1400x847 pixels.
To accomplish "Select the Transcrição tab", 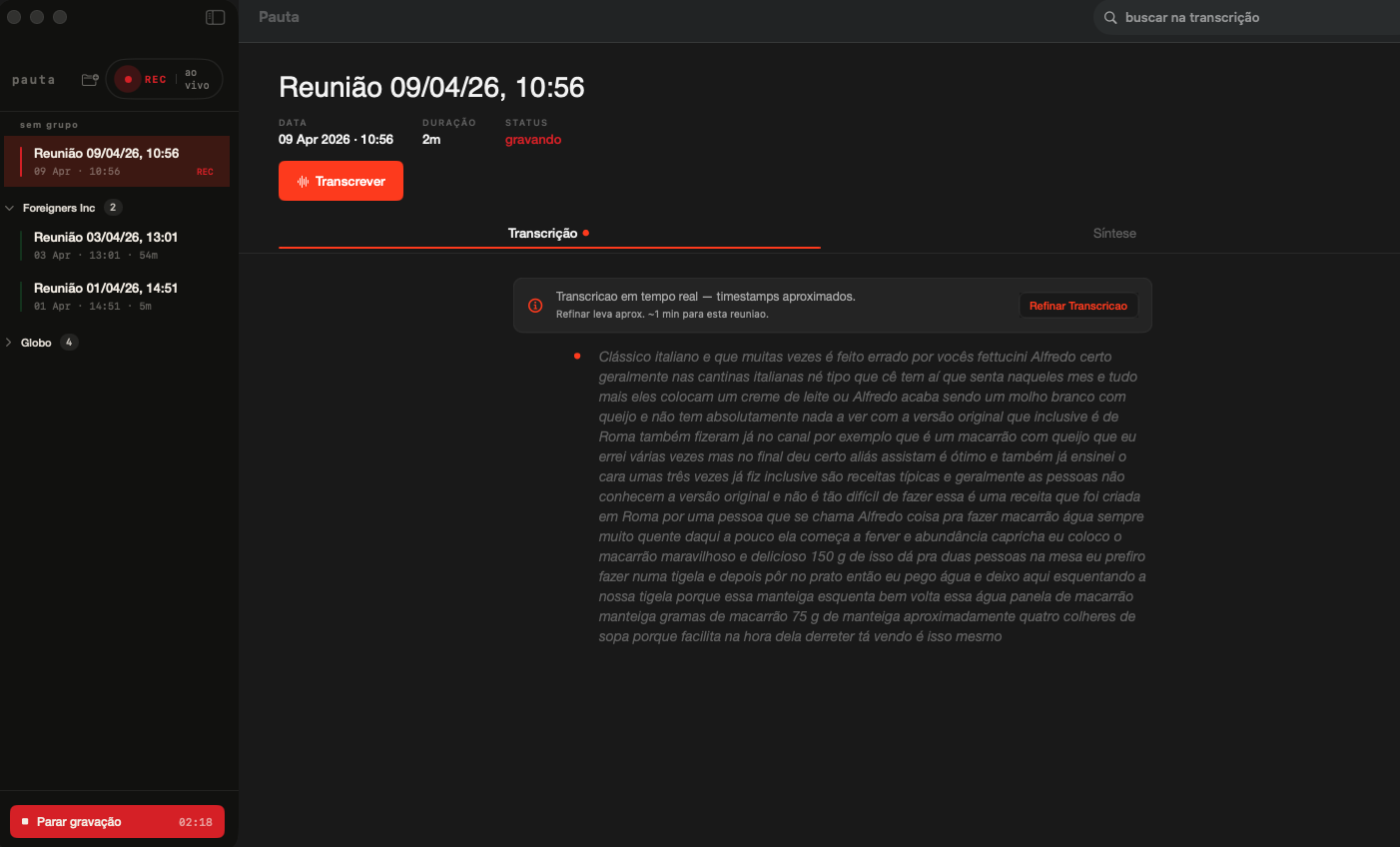I will [x=542, y=234].
